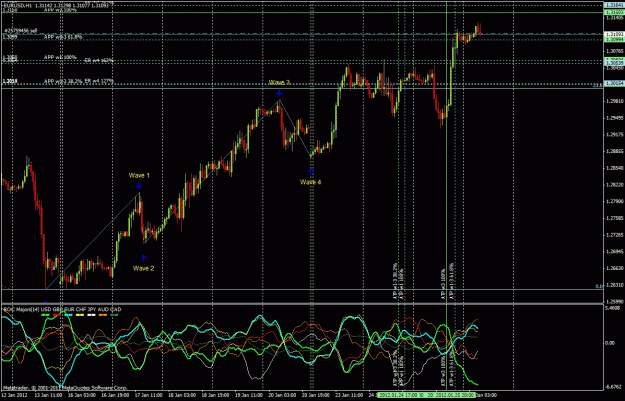Click the cyan EUR legend swatch

coord(69,315)
